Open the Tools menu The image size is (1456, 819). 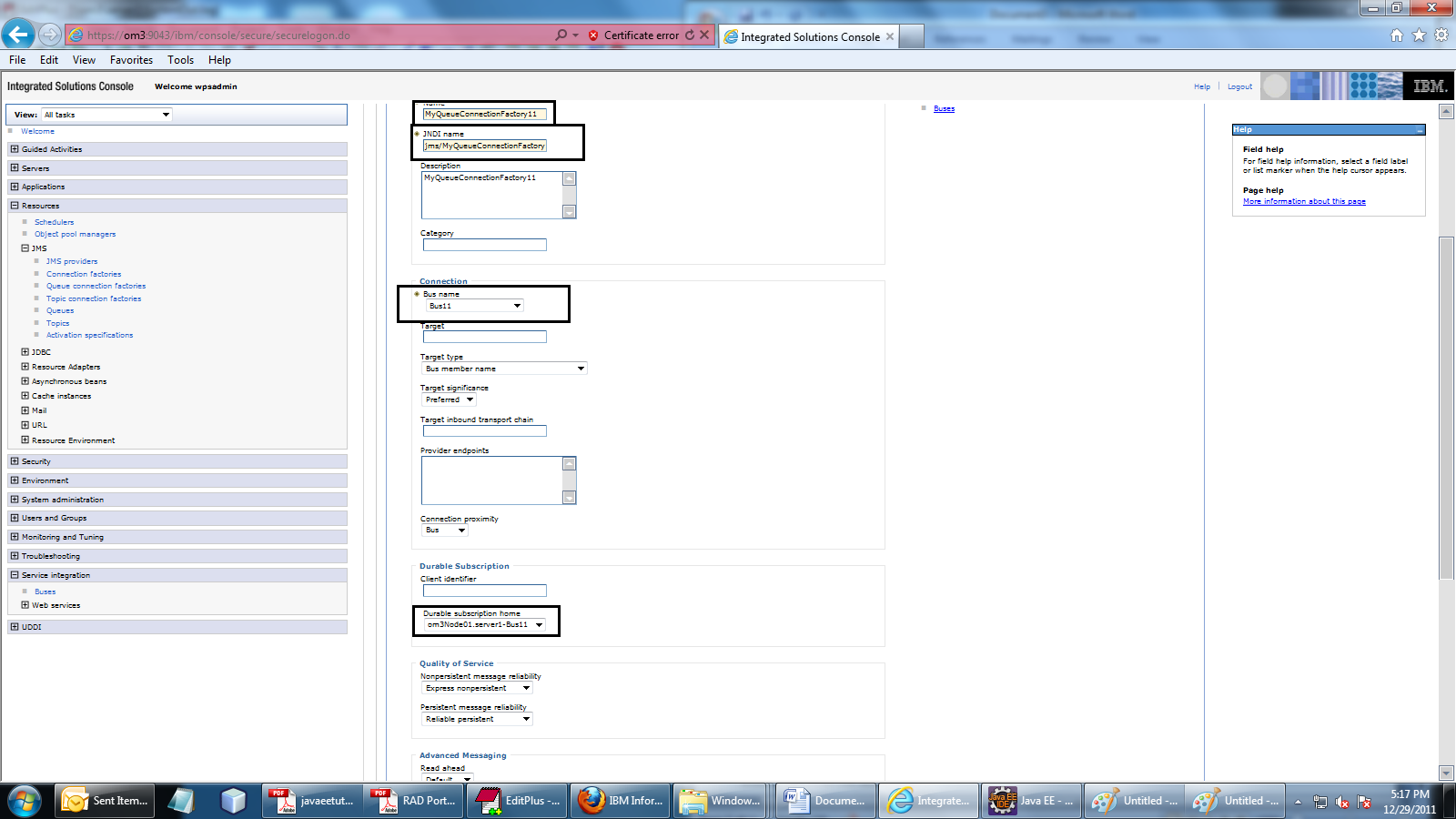tap(180, 60)
